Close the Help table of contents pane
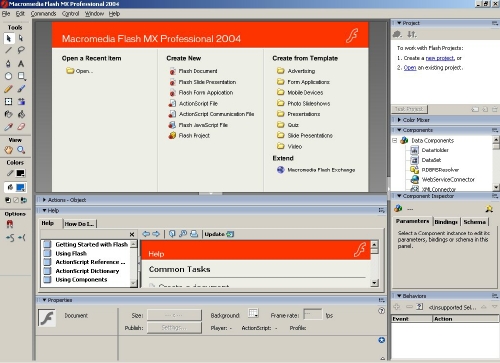This screenshot has width=500, height=363. pyautogui.click(x=132, y=234)
